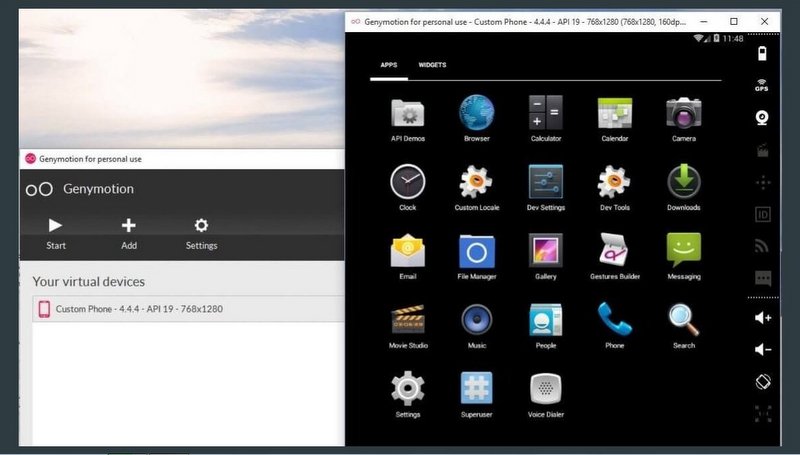Open the Calendar app

point(614,118)
